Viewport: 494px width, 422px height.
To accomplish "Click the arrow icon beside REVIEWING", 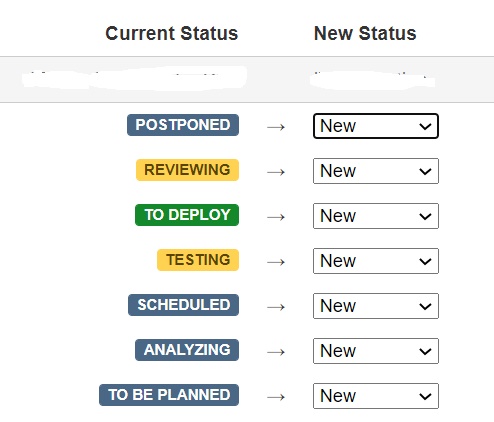I will click(x=276, y=172).
